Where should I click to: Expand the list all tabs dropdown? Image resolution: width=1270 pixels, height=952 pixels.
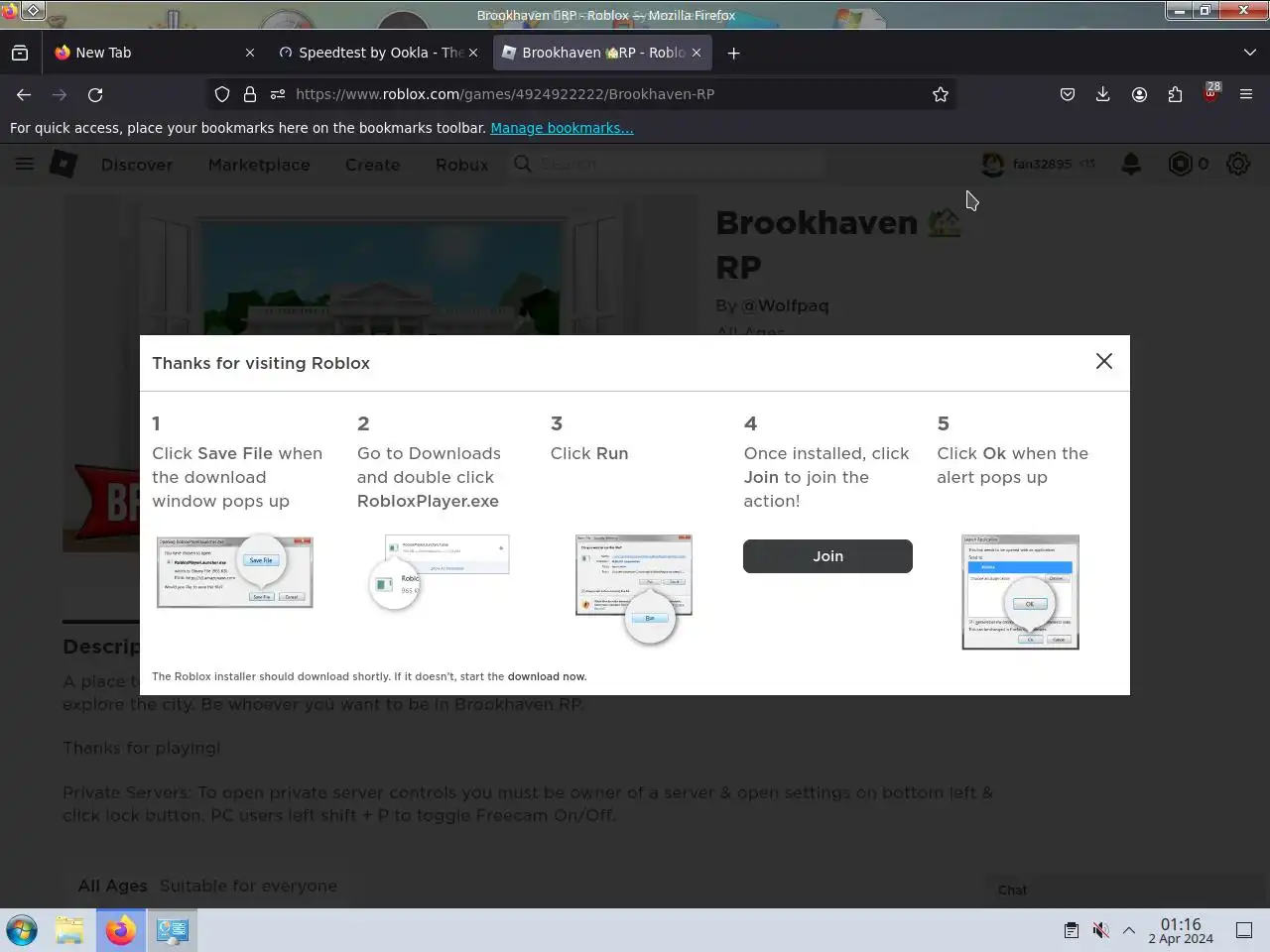(1249, 53)
